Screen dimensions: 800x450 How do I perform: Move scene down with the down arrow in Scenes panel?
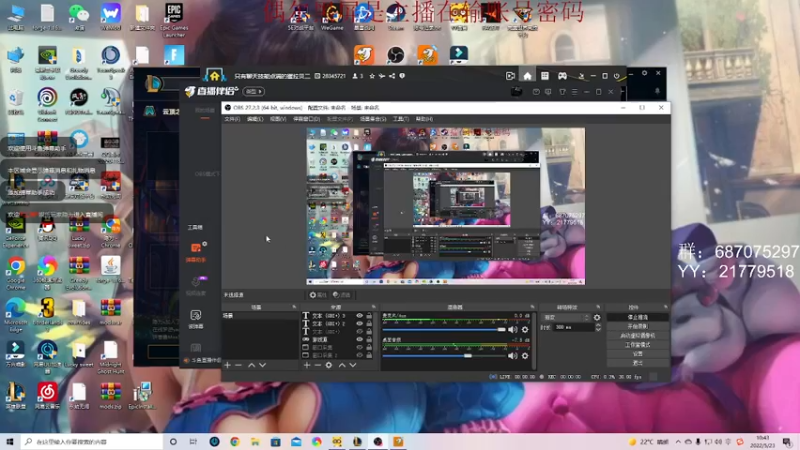click(262, 365)
